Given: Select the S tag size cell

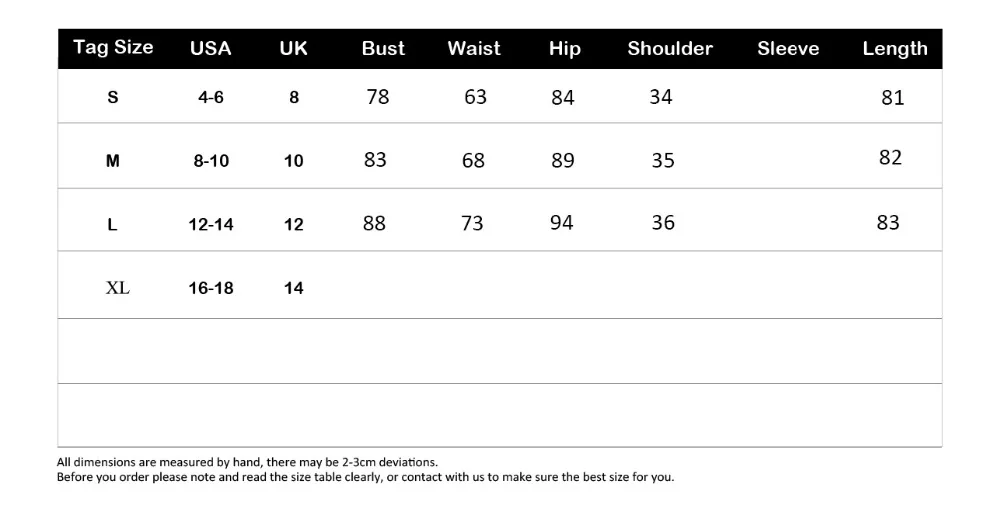Looking at the screenshot, I should (113, 97).
